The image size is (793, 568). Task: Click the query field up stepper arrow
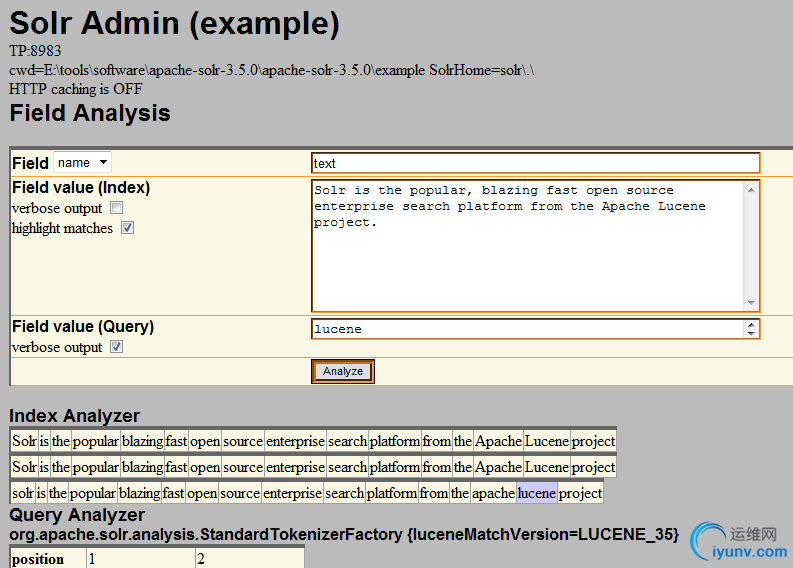[751, 325]
